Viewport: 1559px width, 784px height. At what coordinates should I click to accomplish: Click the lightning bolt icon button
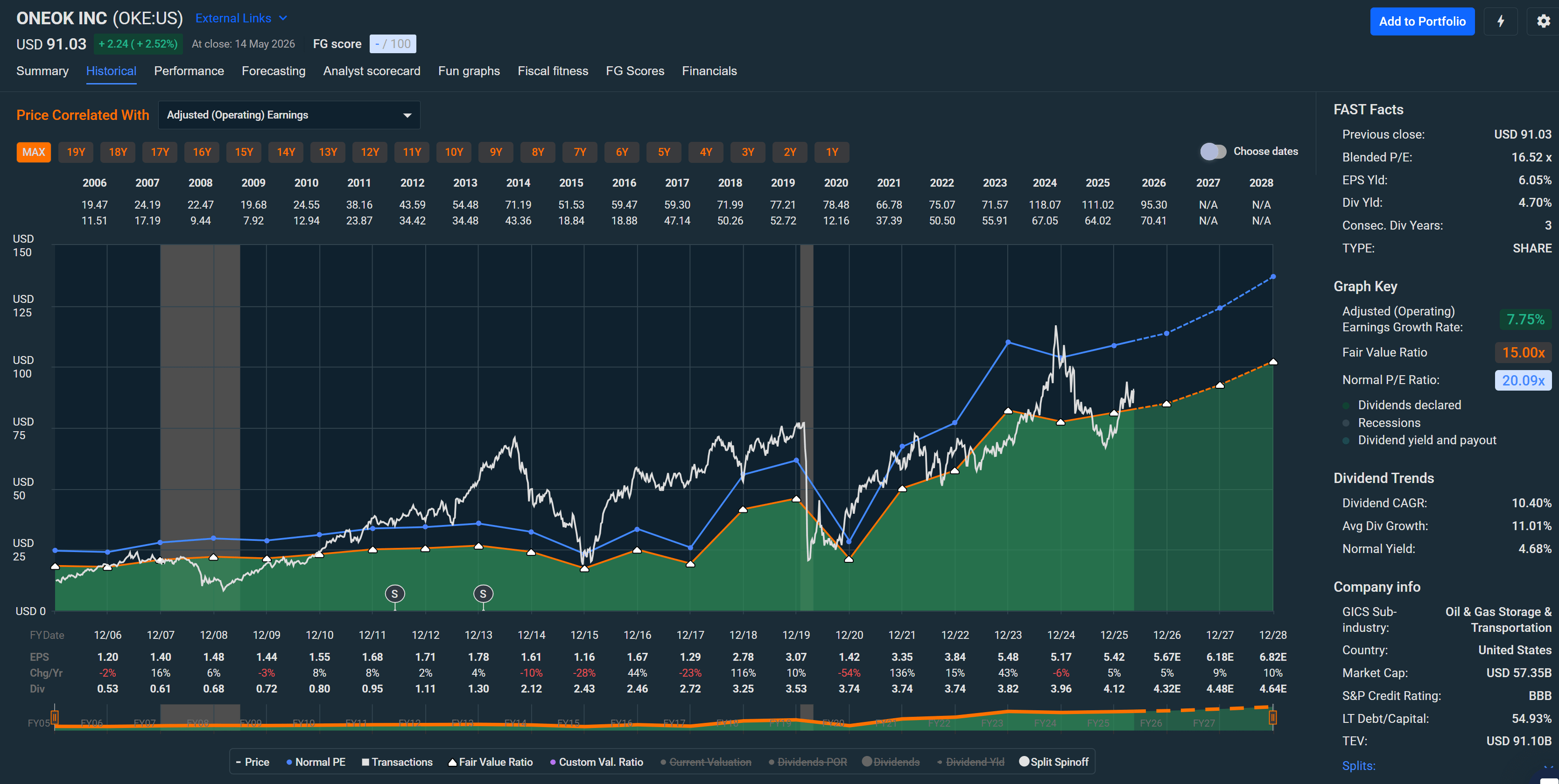point(1501,21)
